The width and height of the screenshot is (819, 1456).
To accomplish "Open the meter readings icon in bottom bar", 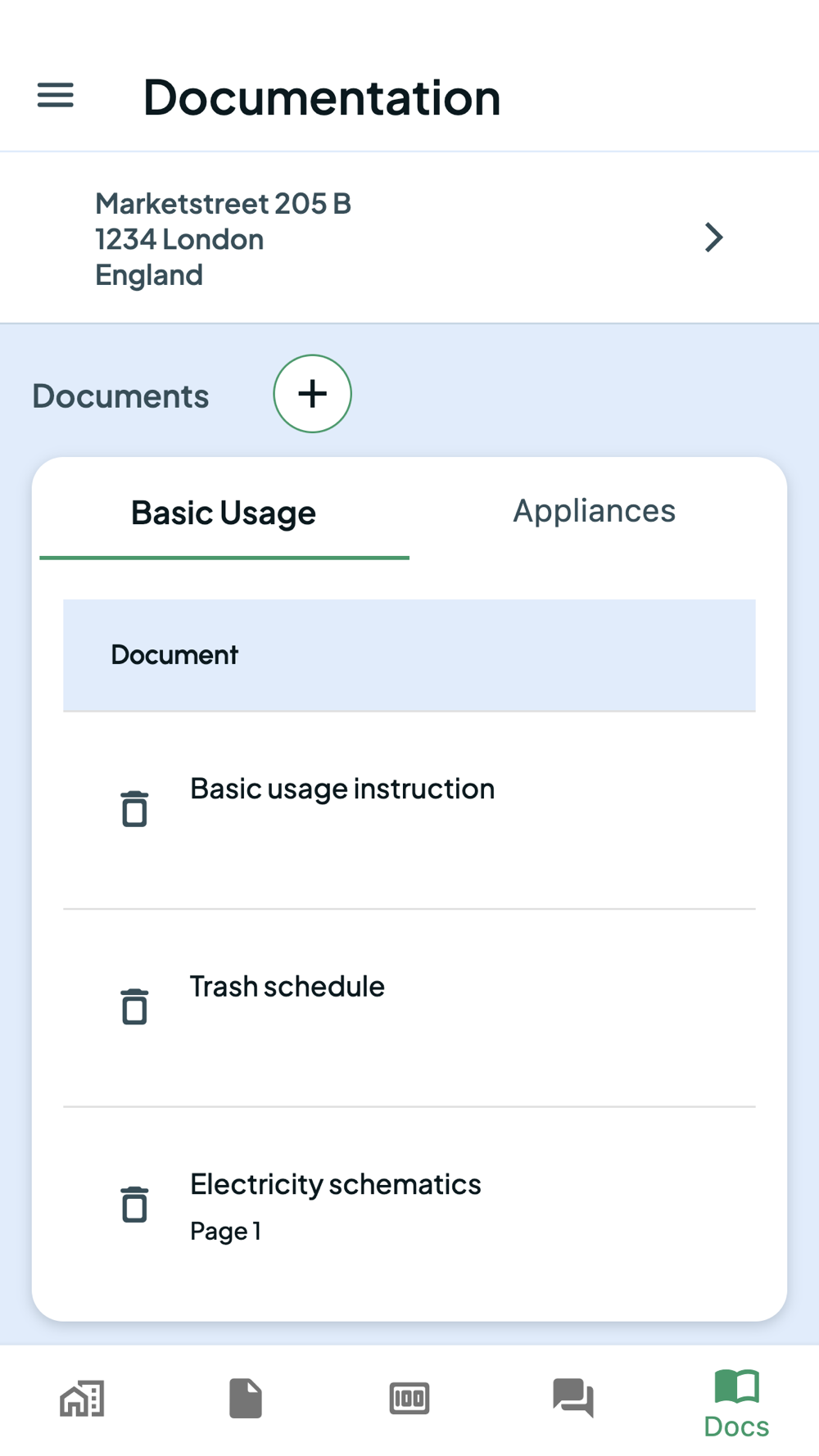I will tap(409, 1398).
